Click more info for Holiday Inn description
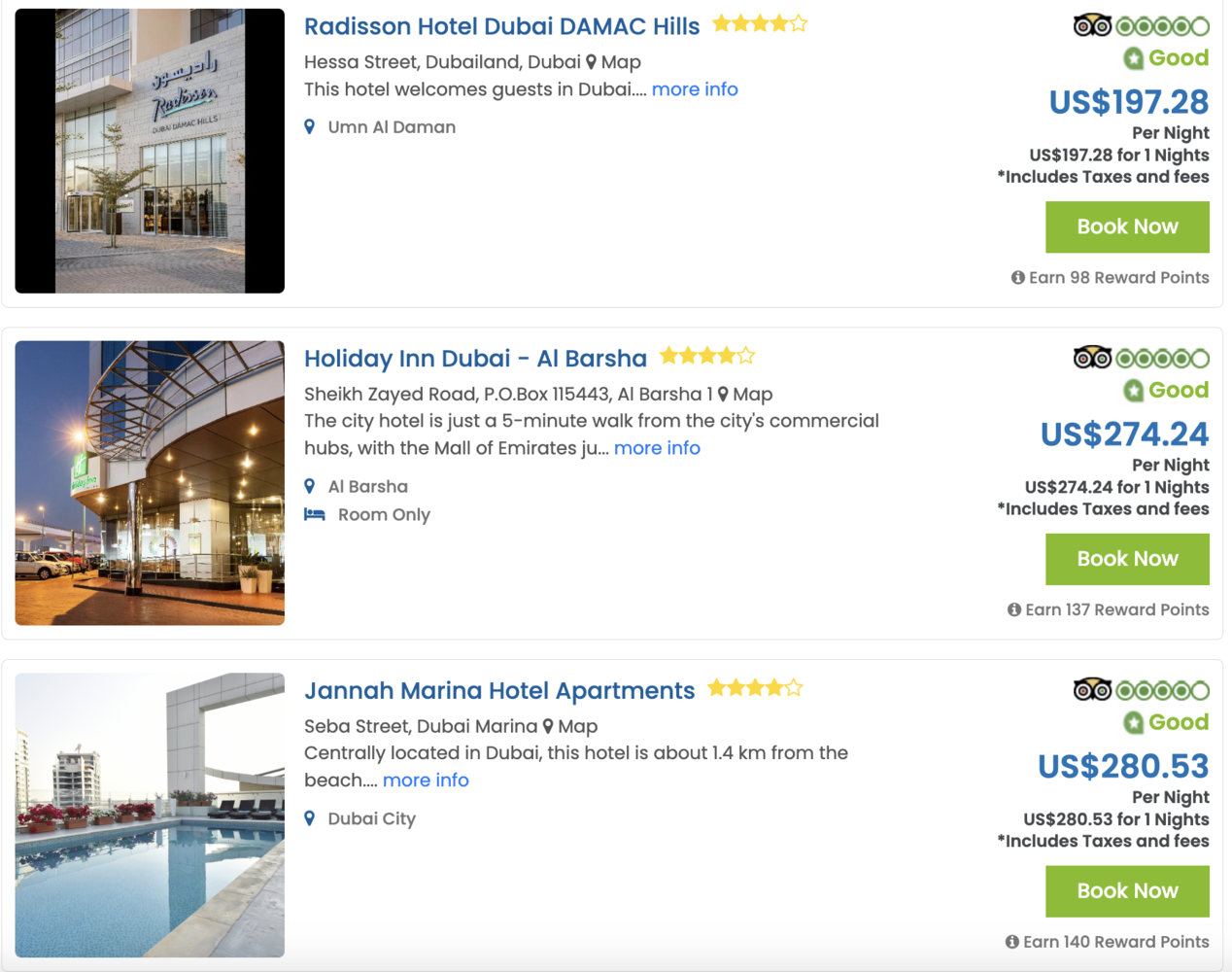Image resolution: width=1232 pixels, height=972 pixels. click(657, 448)
